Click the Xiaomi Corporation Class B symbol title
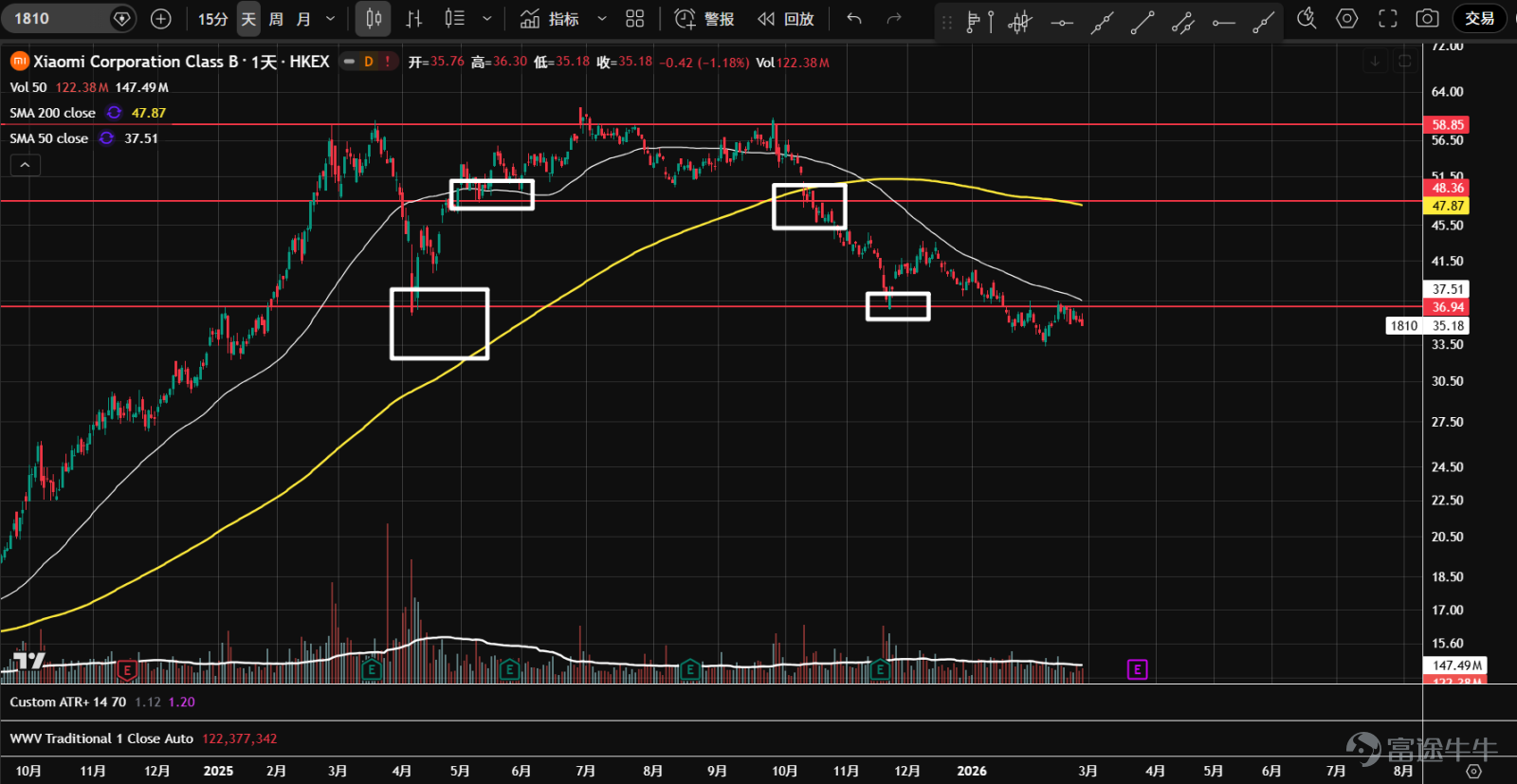This screenshot has width=1517, height=784. 181,62
